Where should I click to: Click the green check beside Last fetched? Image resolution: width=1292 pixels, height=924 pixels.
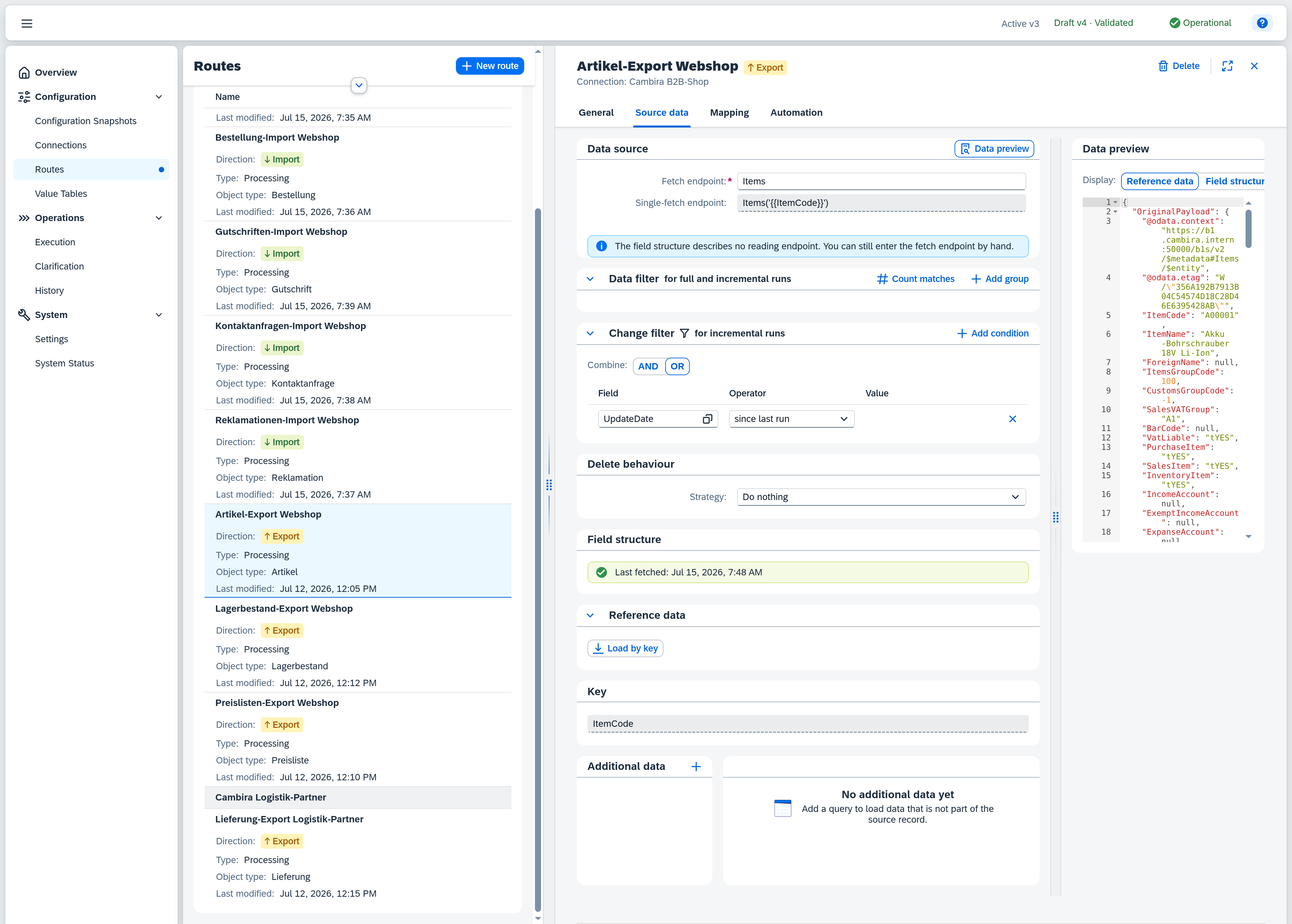coord(601,572)
